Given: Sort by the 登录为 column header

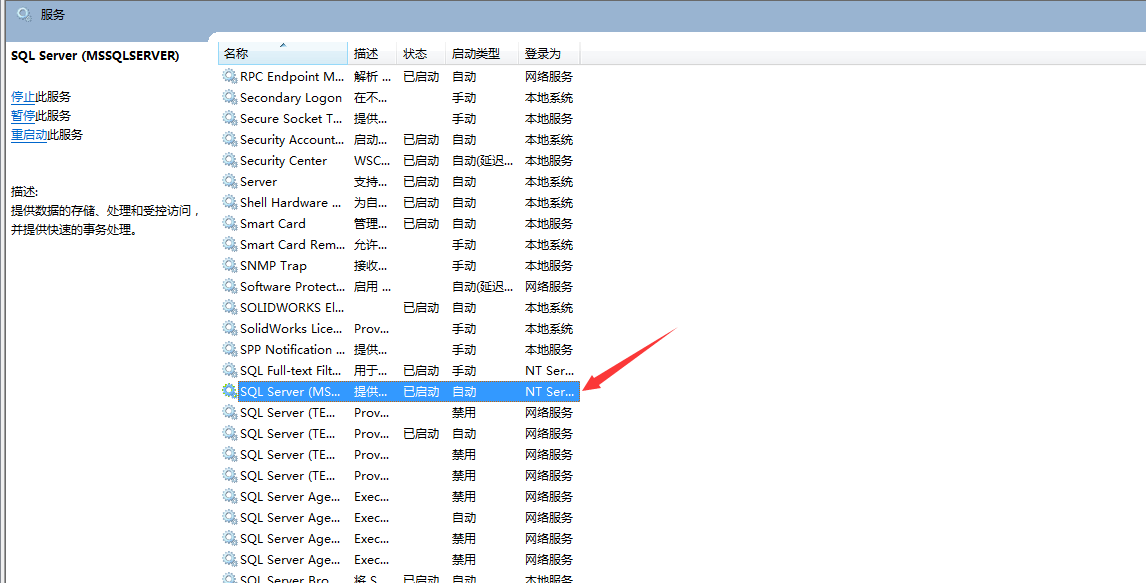Looking at the screenshot, I should [x=550, y=53].
